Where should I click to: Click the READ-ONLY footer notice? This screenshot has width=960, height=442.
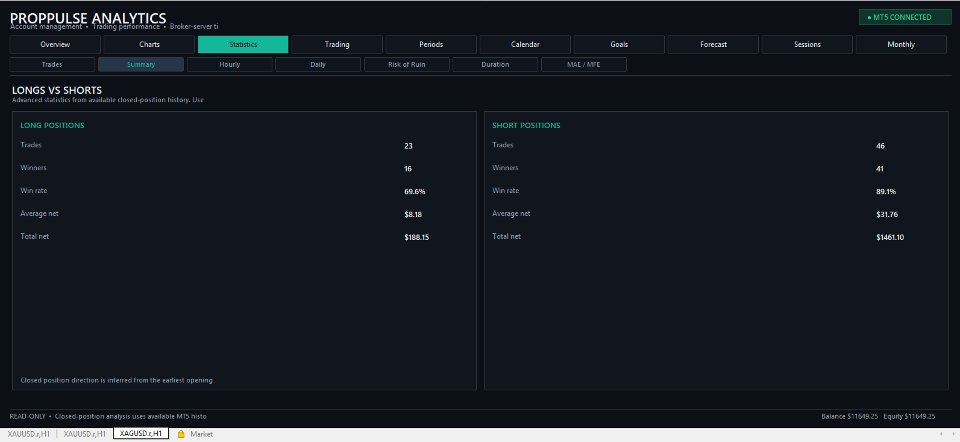point(108,416)
